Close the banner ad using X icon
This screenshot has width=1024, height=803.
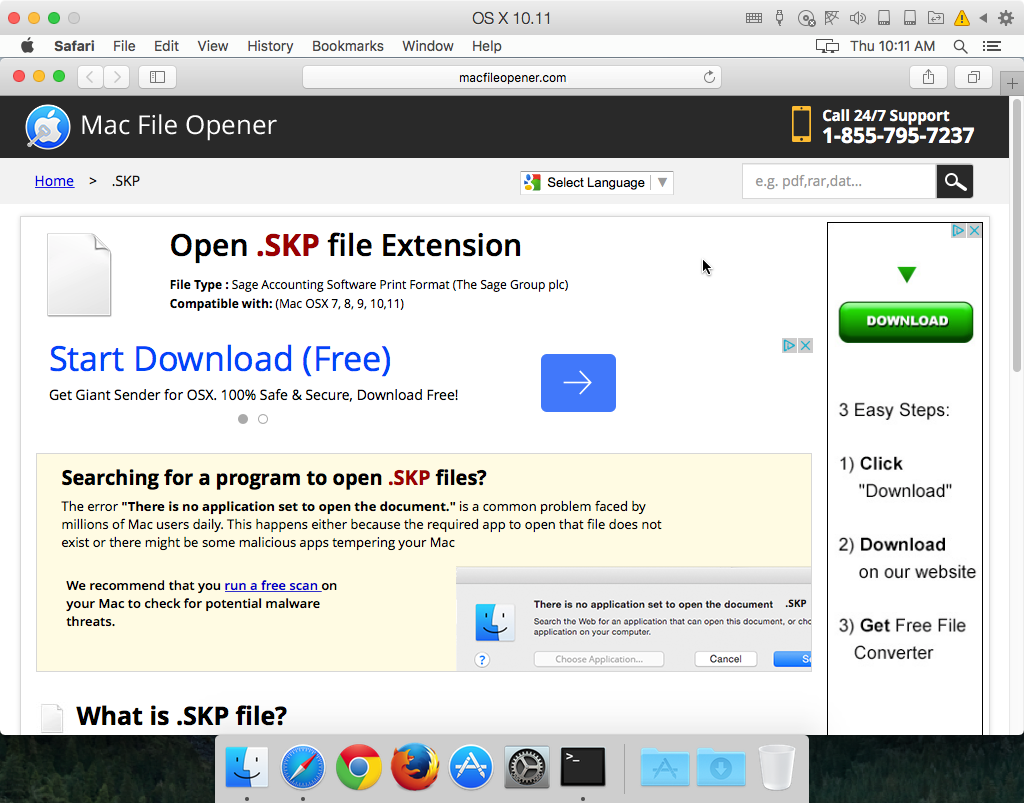pyautogui.click(x=805, y=346)
